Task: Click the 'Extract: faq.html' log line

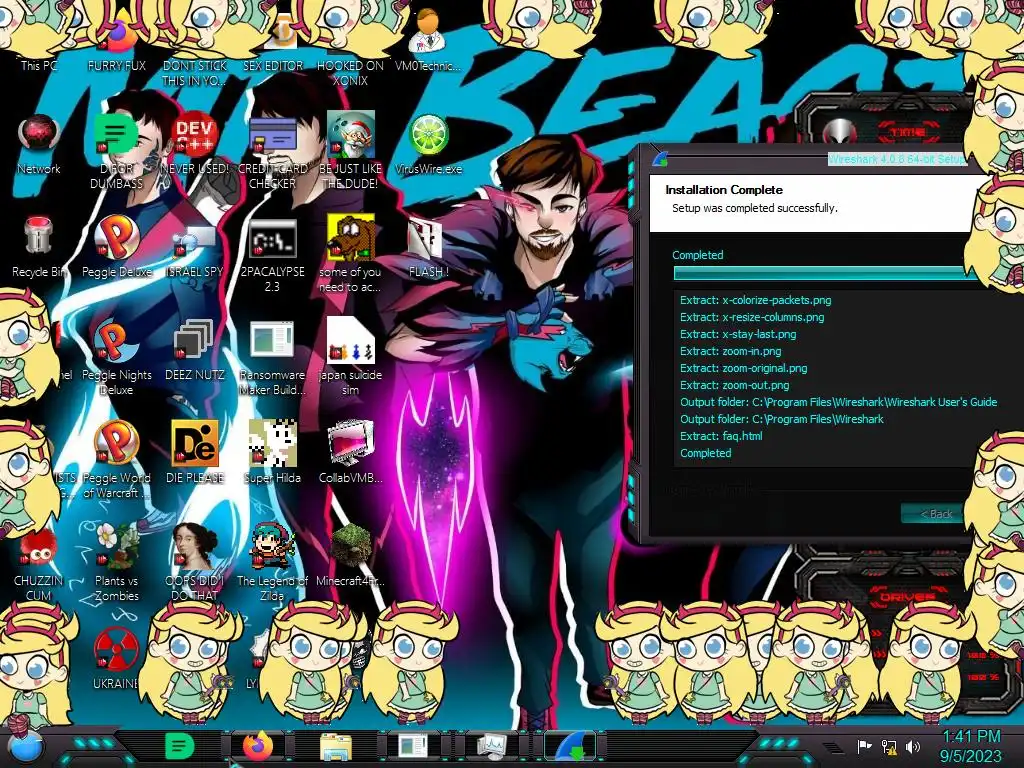Action: 721,436
